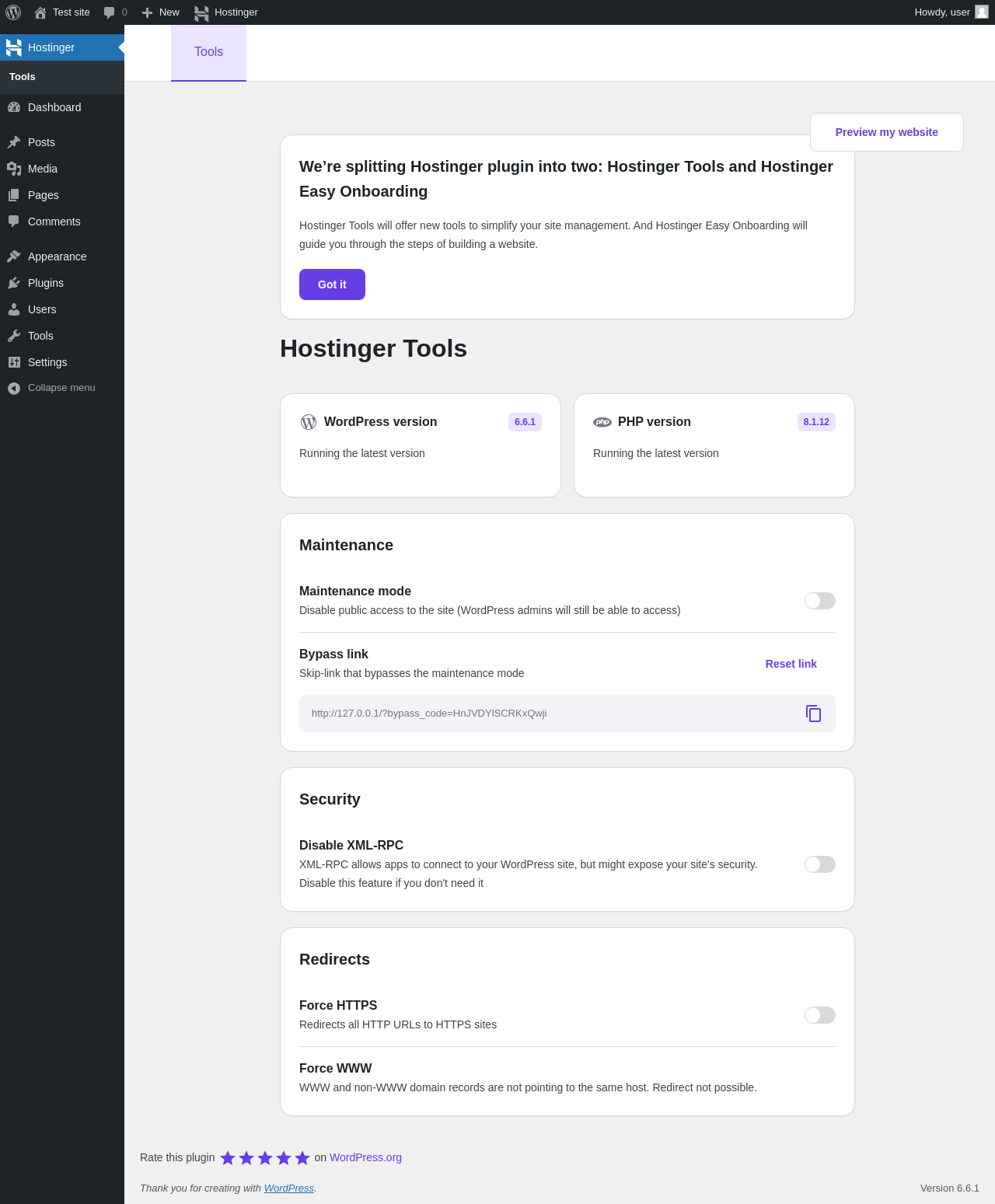Expand the Howdy, user account menu
995x1204 pixels.
pyautogui.click(x=951, y=12)
